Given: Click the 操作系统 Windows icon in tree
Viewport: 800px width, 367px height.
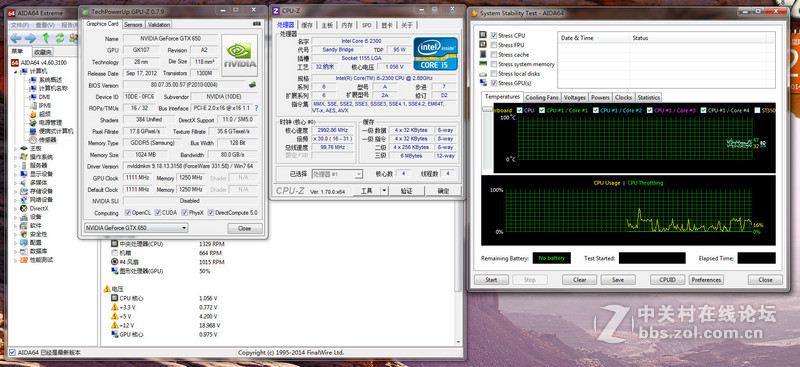Looking at the screenshot, I should 23,157.
